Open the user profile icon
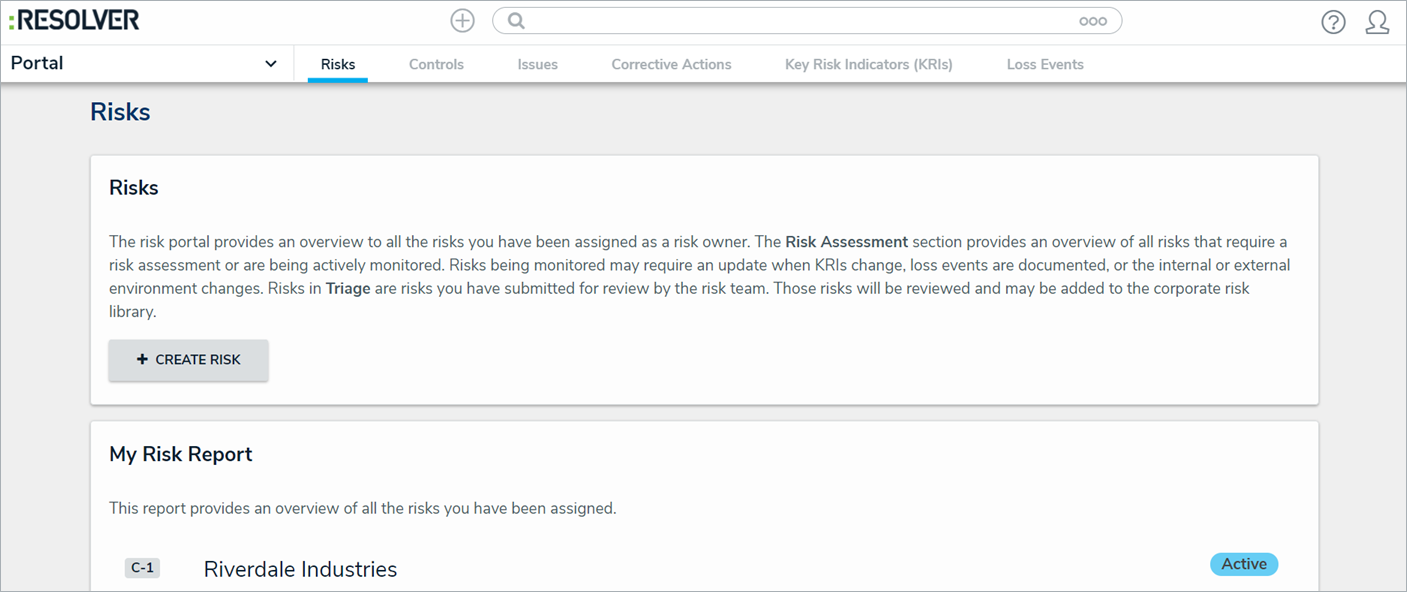This screenshot has height=592, width=1407. point(1377,22)
